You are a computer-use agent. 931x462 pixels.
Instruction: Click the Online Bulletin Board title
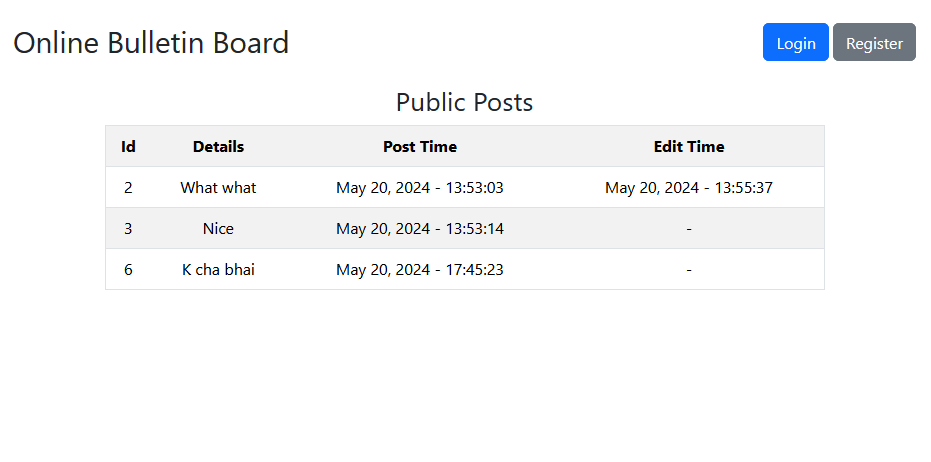point(151,43)
